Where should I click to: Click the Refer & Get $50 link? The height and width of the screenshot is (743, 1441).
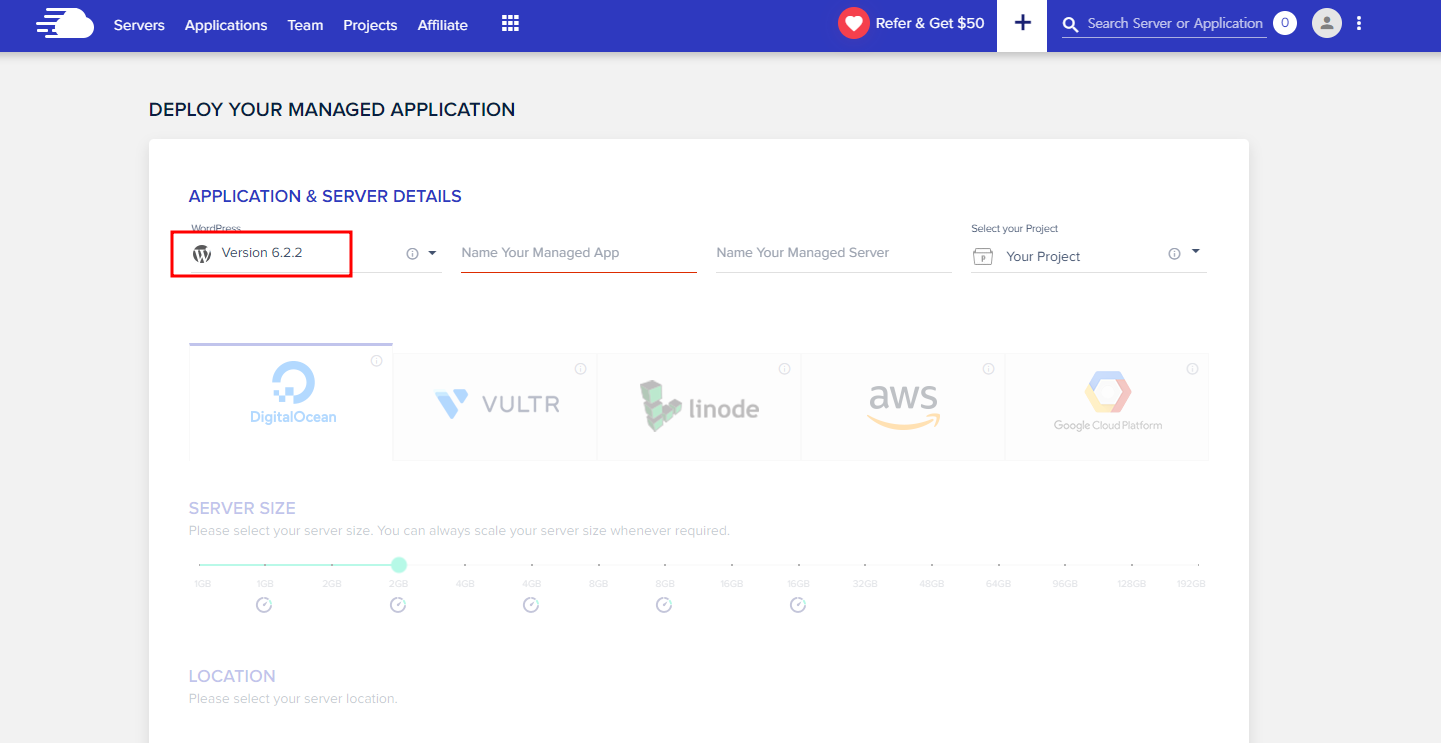pyautogui.click(x=930, y=23)
